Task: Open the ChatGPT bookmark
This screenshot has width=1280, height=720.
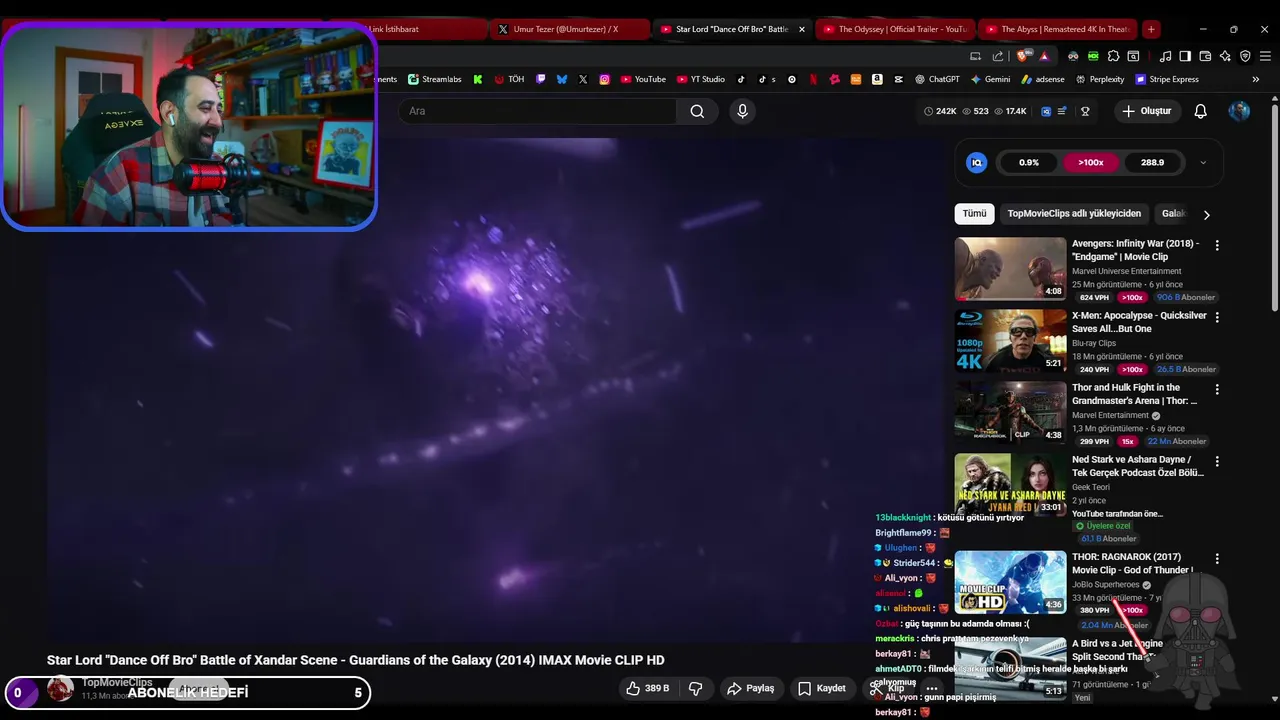Action: pos(937,79)
